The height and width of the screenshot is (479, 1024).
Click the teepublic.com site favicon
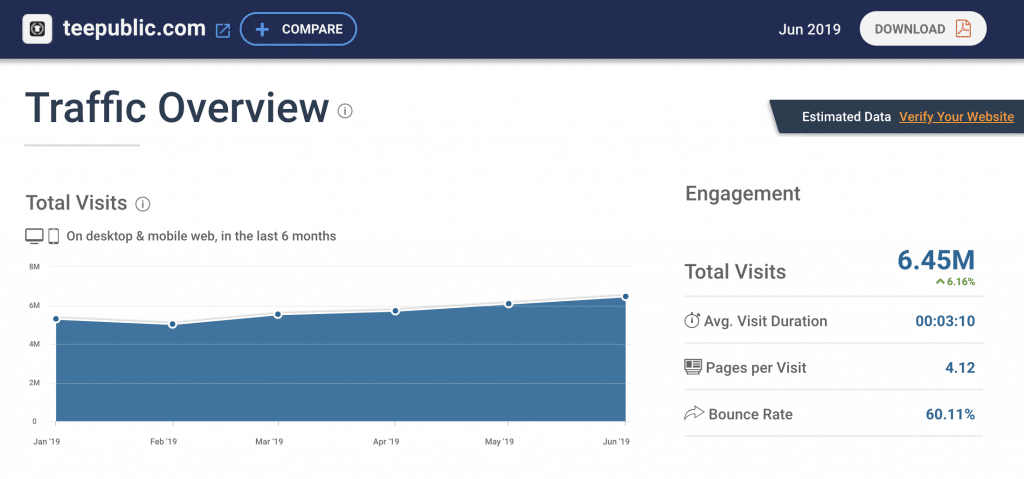[38, 29]
